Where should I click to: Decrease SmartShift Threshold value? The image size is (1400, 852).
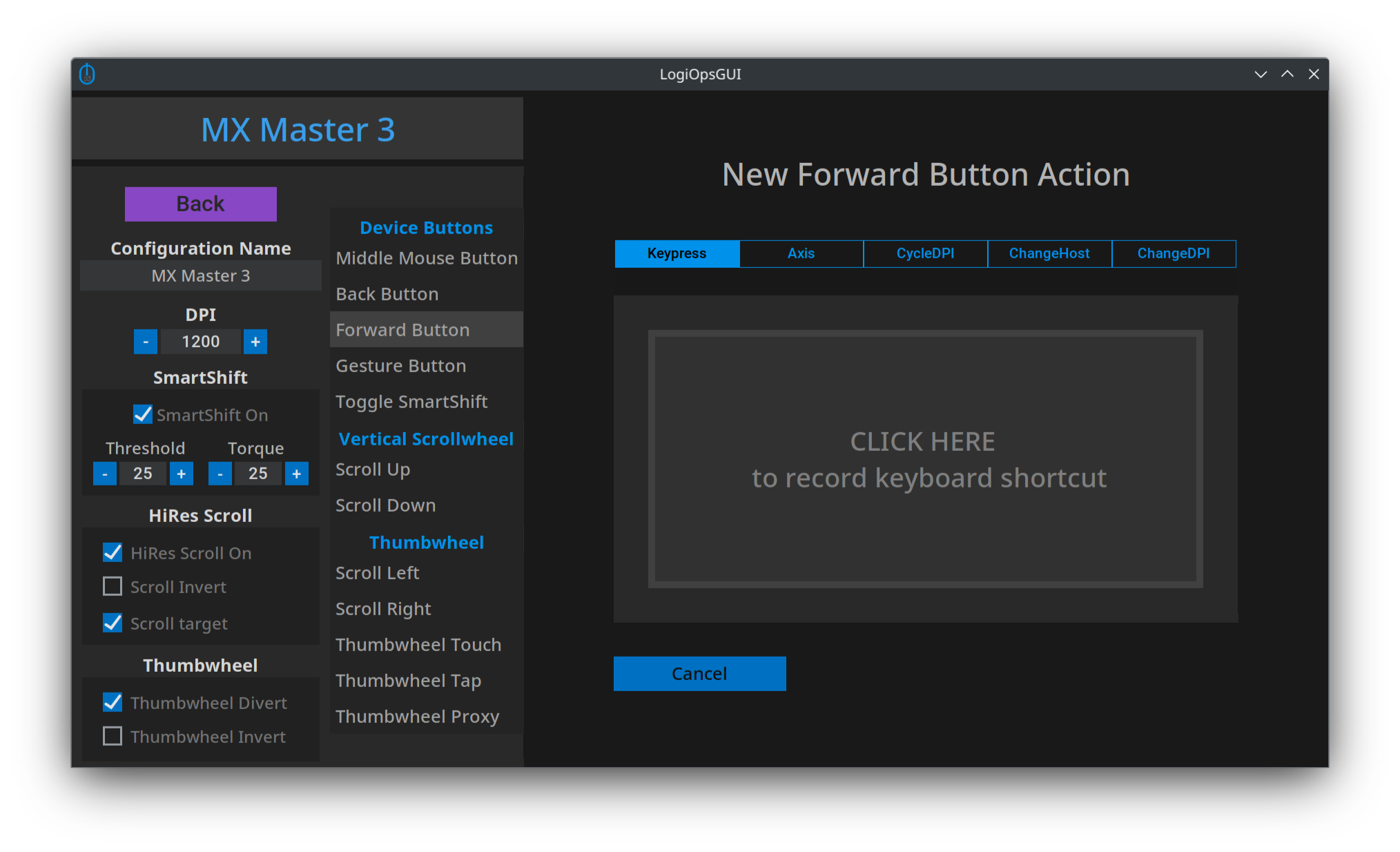[x=105, y=474]
